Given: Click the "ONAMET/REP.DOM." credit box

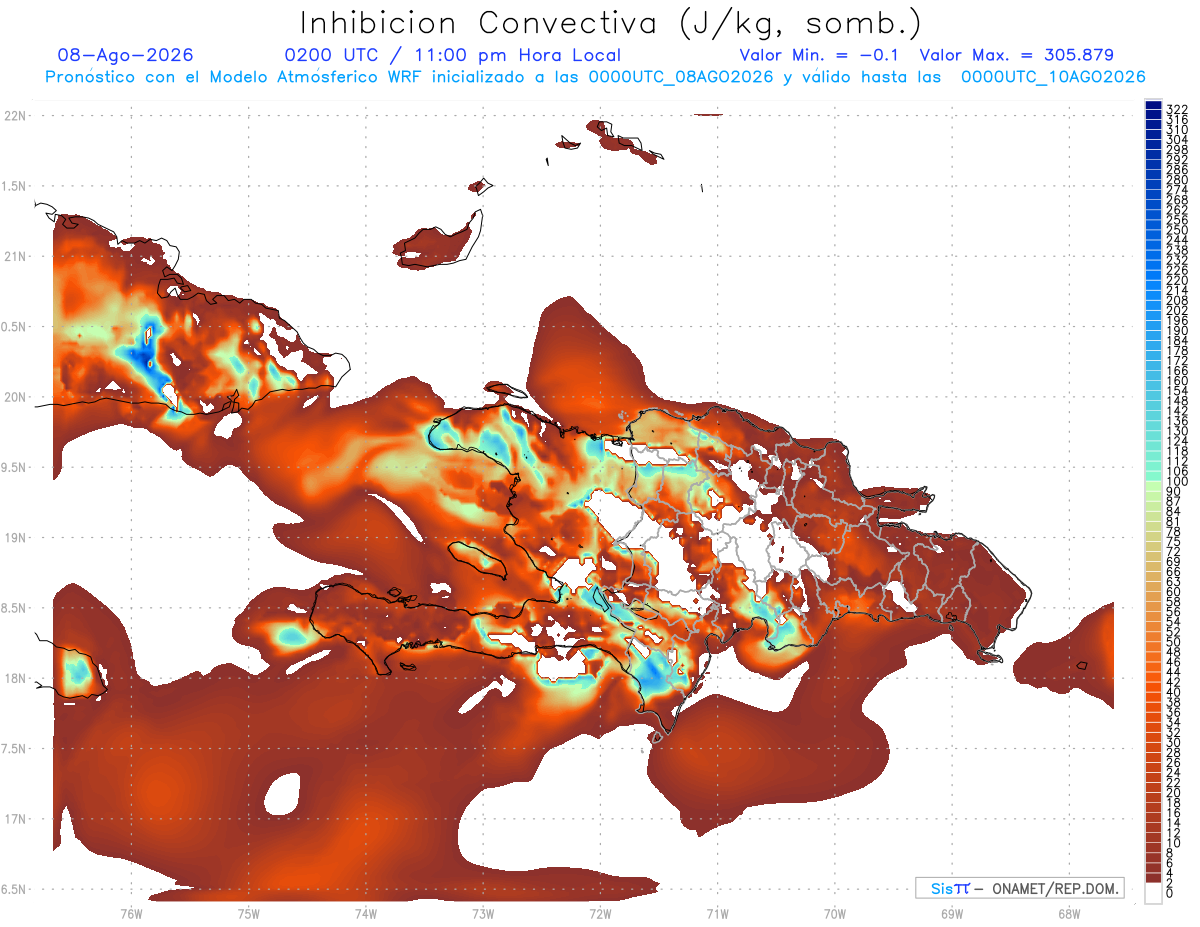Looking at the screenshot, I should (x=1020, y=888).
